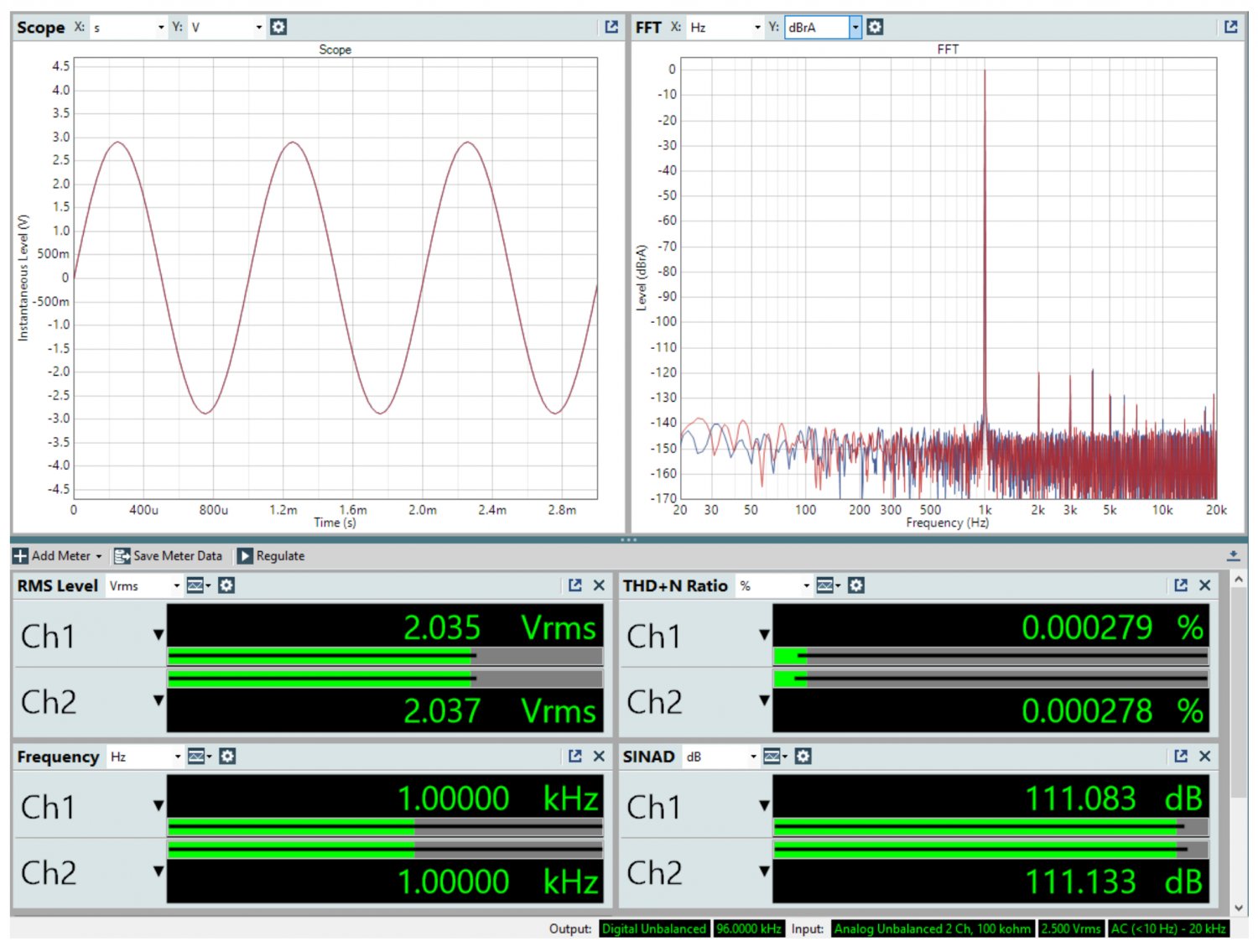Viewport: 1258px width, 952px height.
Task: Pop out the SINAD meter
Action: pos(1181,757)
